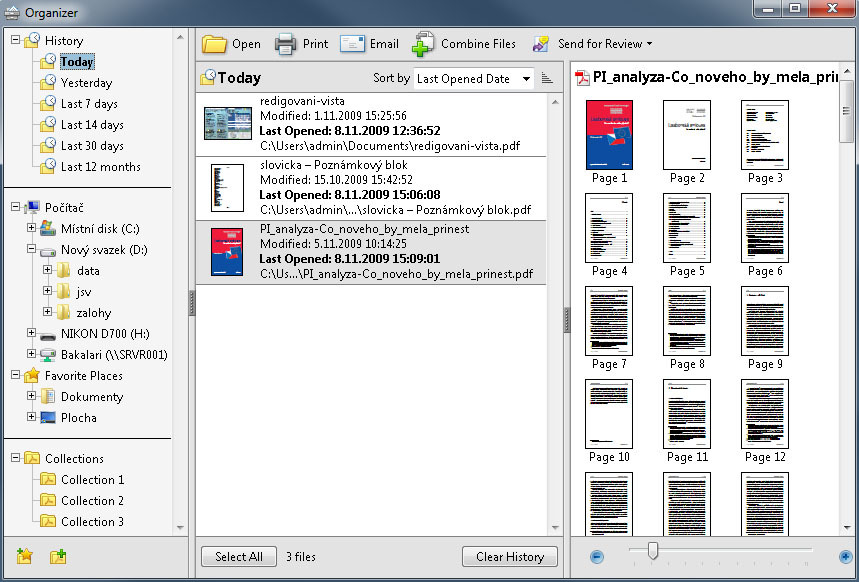Expand the data folder node

click(47, 270)
